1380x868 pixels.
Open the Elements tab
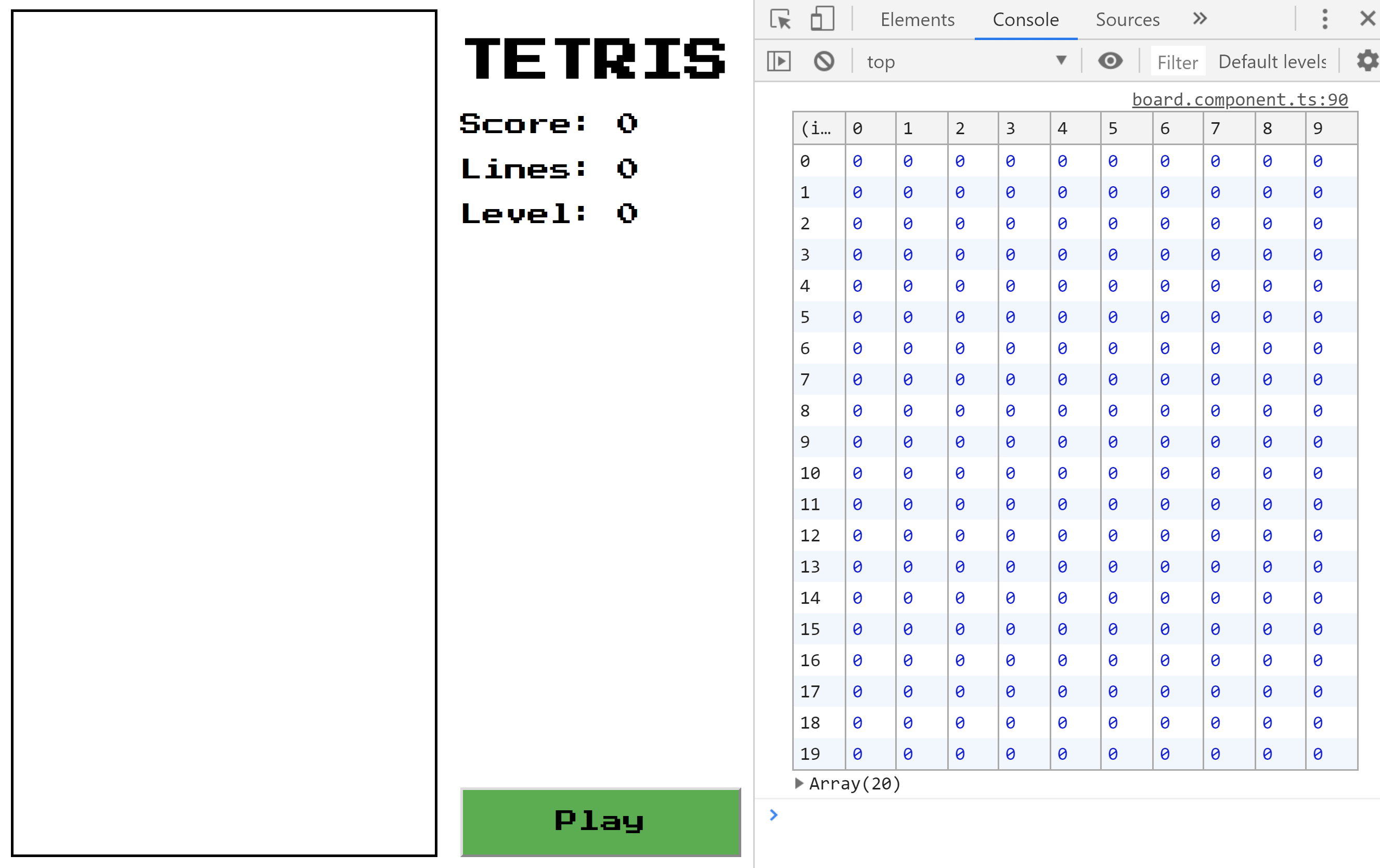[x=917, y=19]
